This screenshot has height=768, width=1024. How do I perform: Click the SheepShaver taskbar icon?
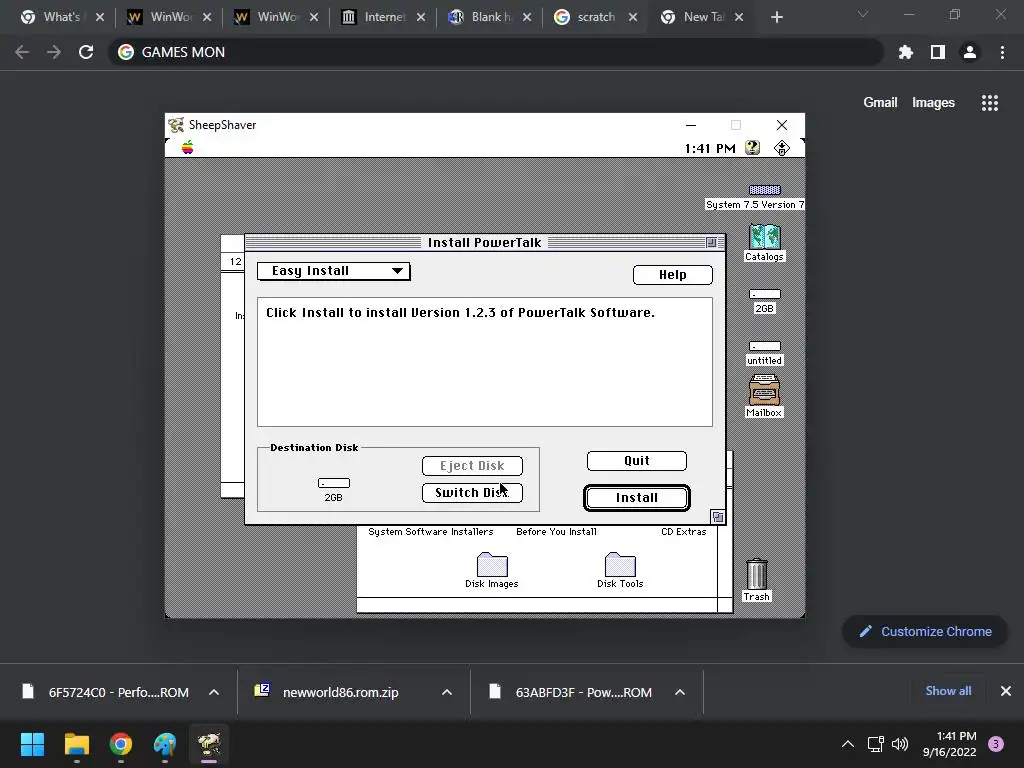pos(209,744)
